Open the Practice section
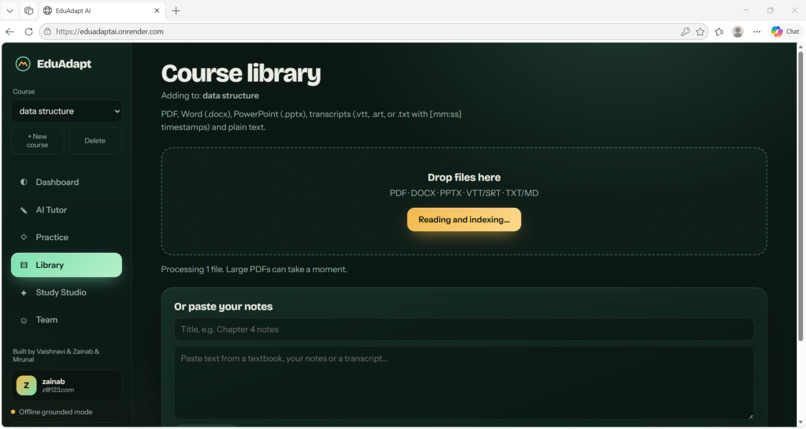Screen dimensions: 806x429 [x=66, y=237]
